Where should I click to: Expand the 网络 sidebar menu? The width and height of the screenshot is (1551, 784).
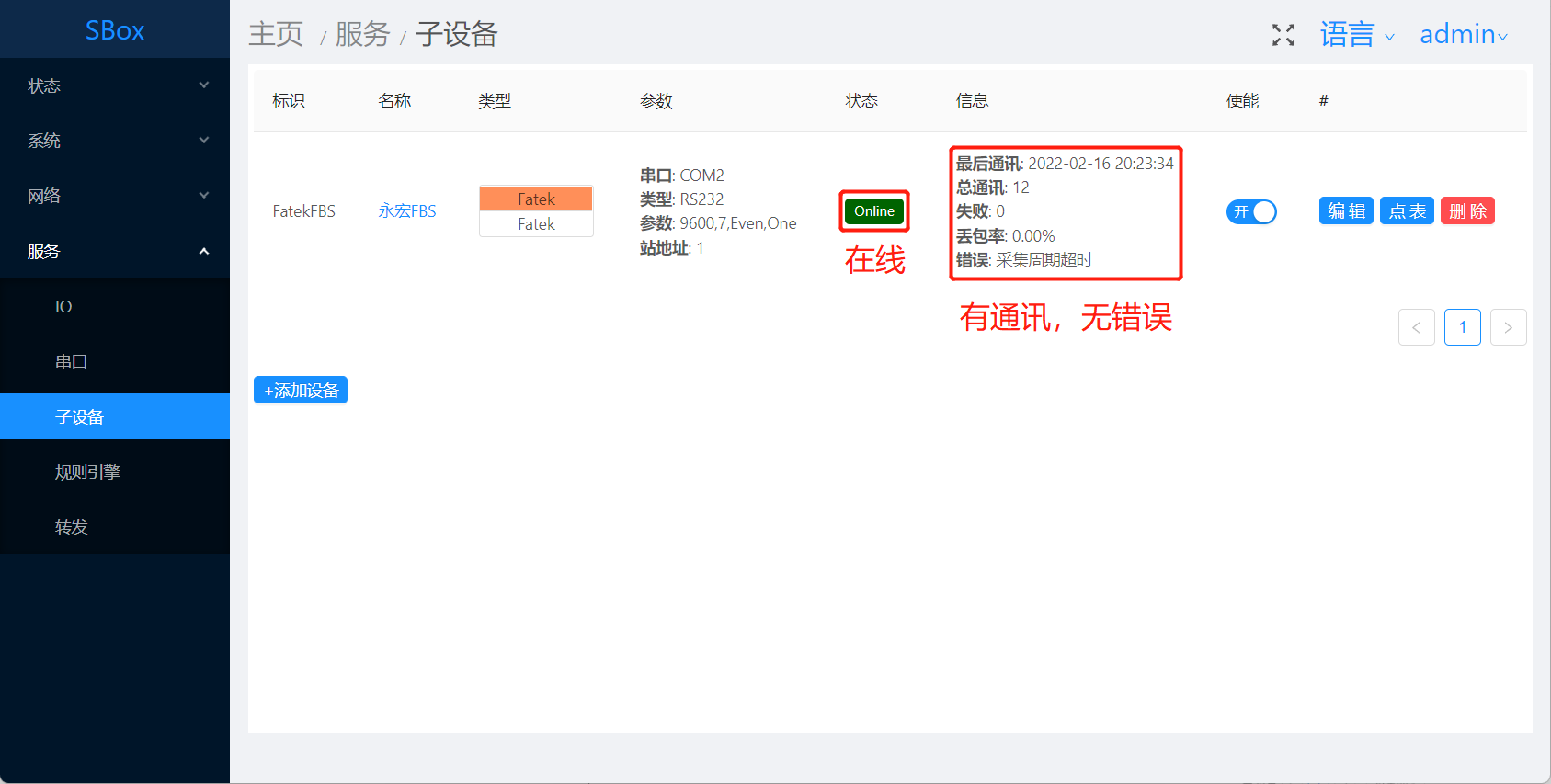[x=115, y=196]
